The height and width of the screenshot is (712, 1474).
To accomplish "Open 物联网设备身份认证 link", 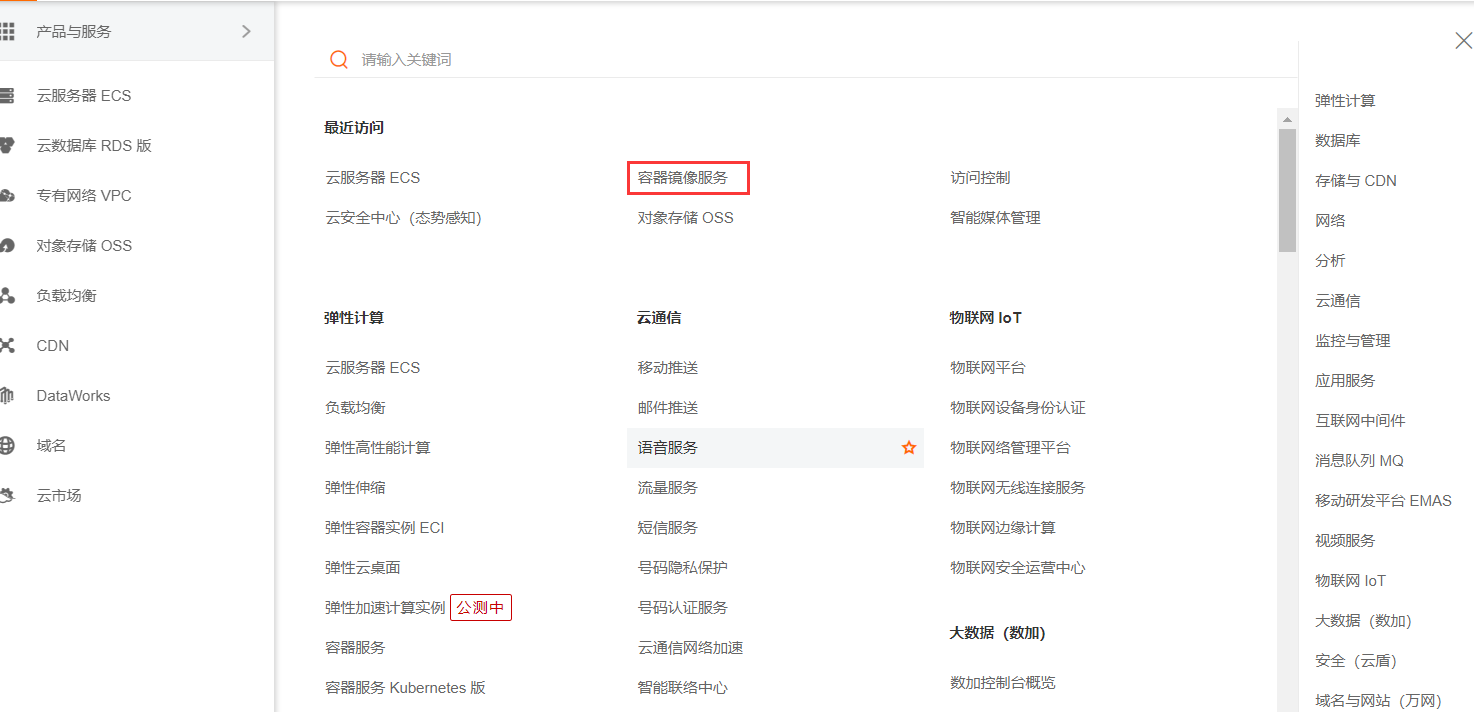I will coord(1018,408).
